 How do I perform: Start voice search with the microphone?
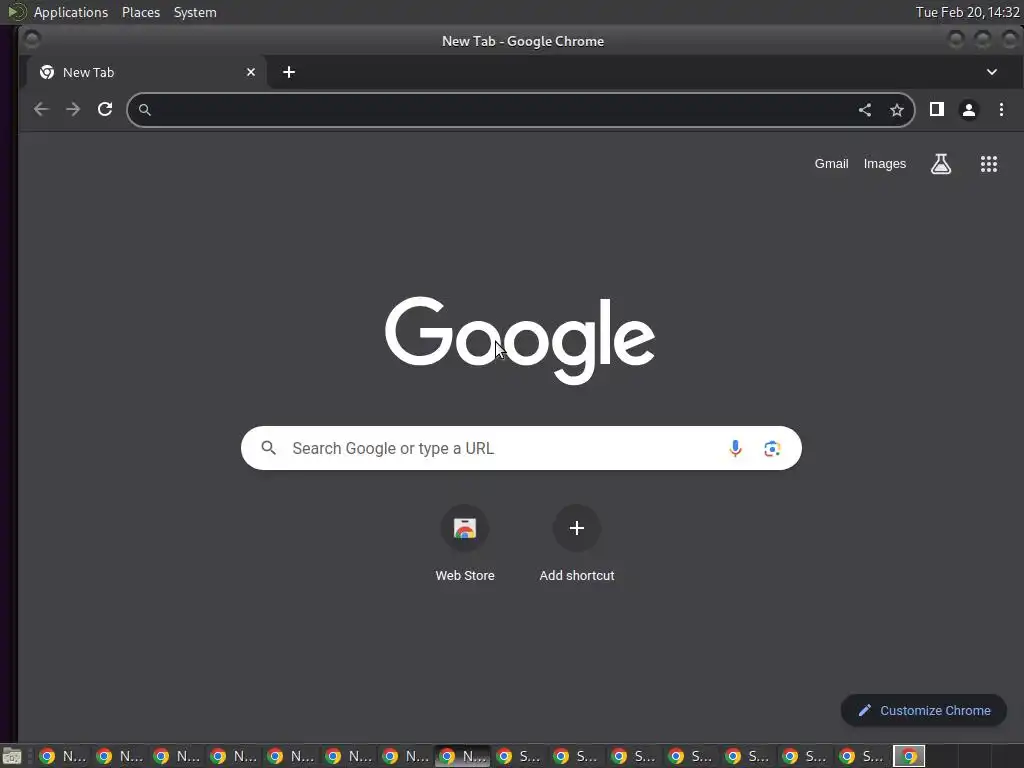coord(735,448)
